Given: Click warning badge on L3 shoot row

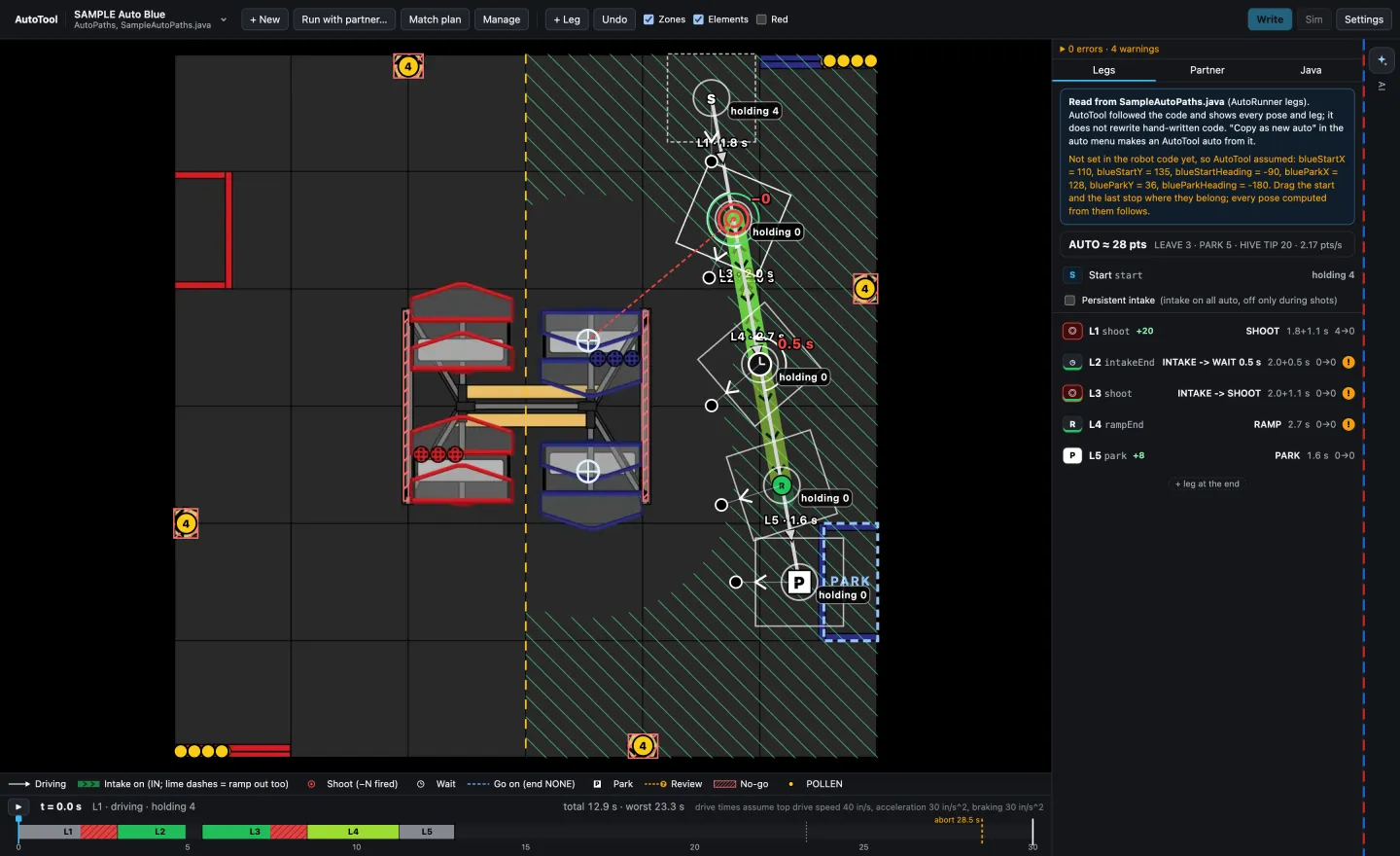Looking at the screenshot, I should point(1348,393).
